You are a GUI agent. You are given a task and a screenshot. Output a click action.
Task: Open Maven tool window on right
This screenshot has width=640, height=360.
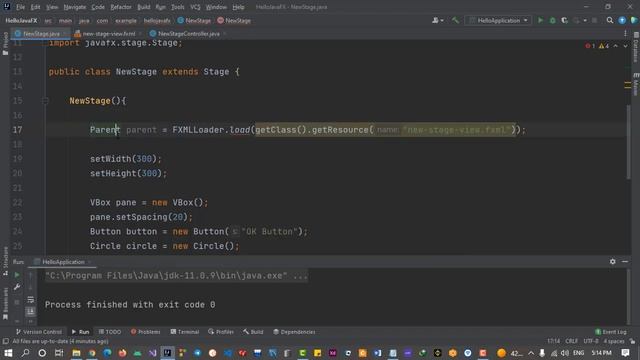[x=636, y=84]
